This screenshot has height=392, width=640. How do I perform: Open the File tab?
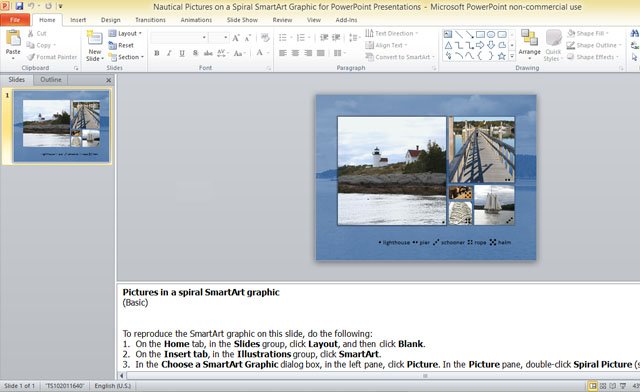coord(15,20)
